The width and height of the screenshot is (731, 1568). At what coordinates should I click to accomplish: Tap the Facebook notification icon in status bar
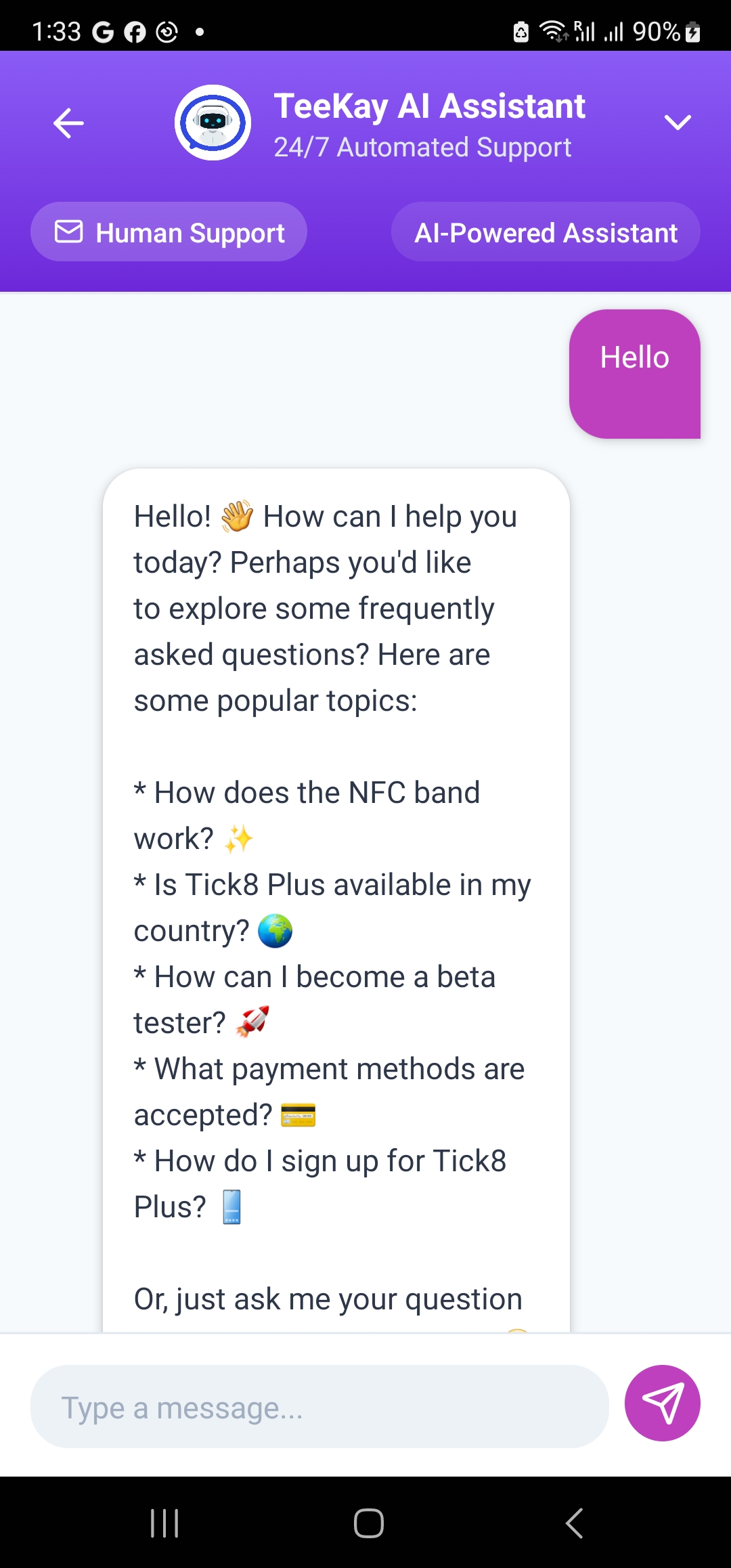tap(135, 32)
